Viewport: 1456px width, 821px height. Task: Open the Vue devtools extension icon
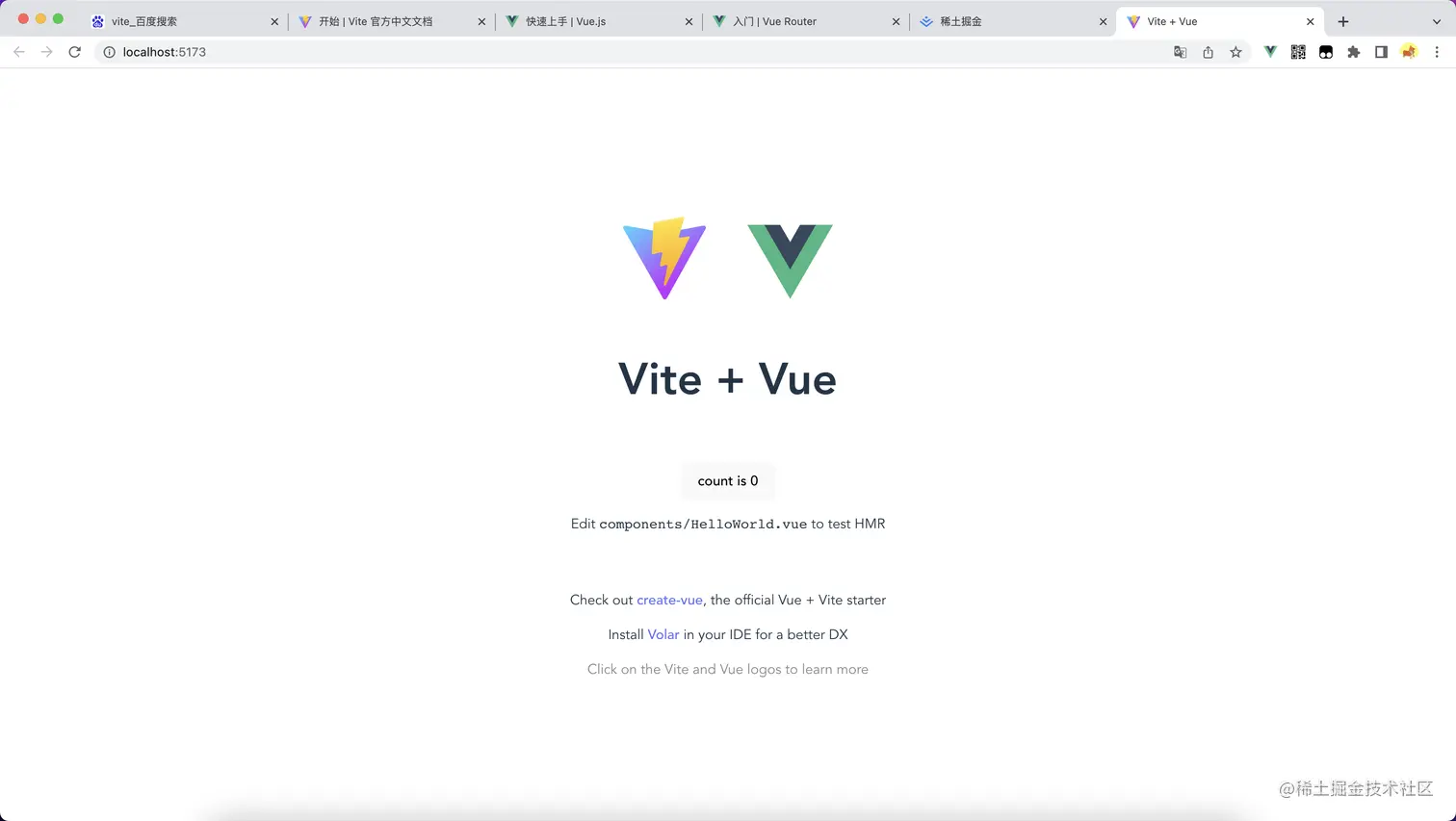[1270, 52]
